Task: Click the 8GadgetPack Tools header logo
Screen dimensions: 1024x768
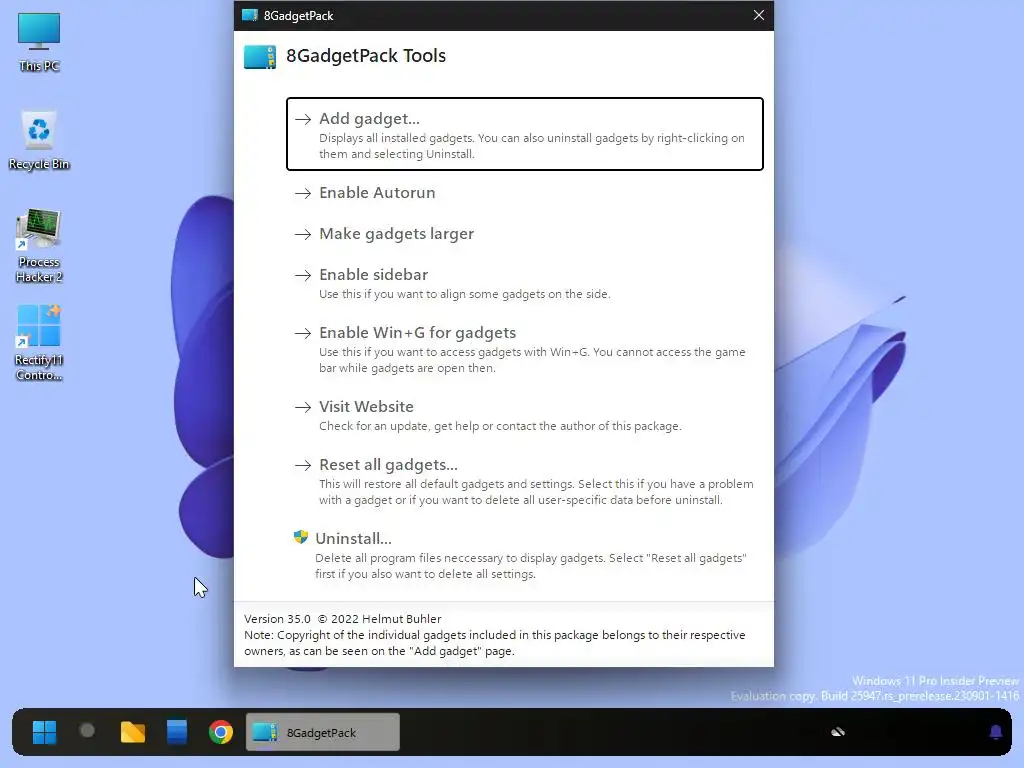Action: [x=260, y=57]
